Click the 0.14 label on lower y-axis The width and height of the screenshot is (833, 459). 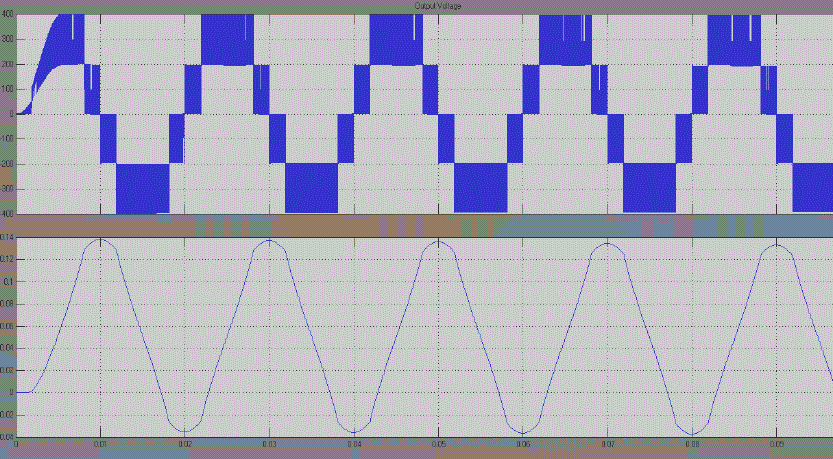(x=8, y=237)
